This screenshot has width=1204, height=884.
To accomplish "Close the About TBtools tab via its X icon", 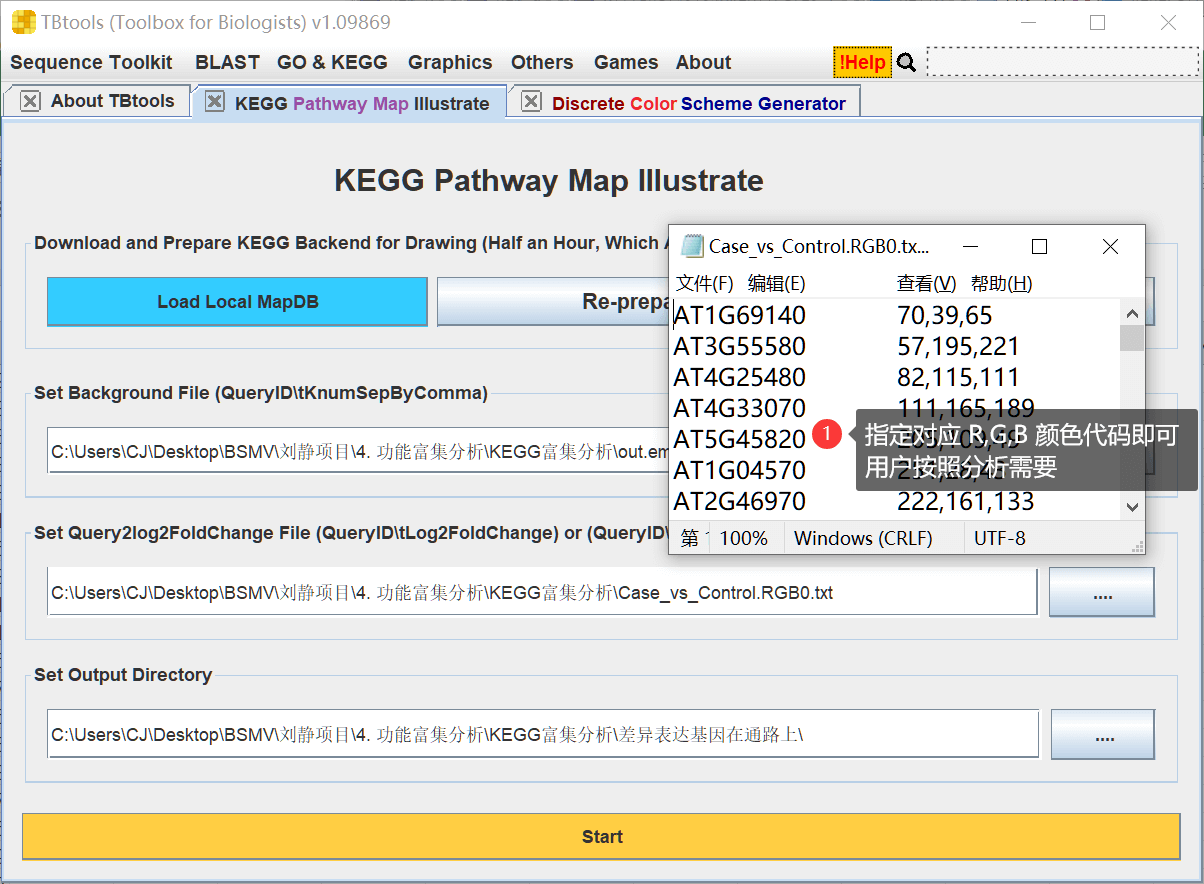I will (31, 101).
